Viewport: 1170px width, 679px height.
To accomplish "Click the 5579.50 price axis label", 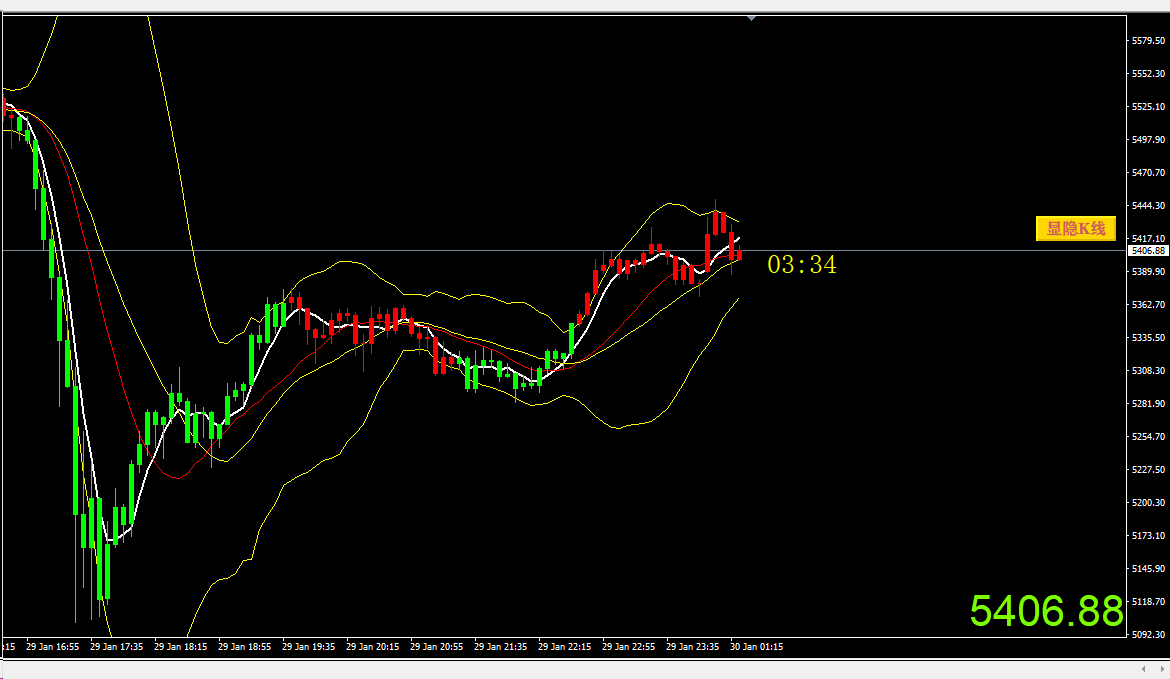I will [1148, 41].
